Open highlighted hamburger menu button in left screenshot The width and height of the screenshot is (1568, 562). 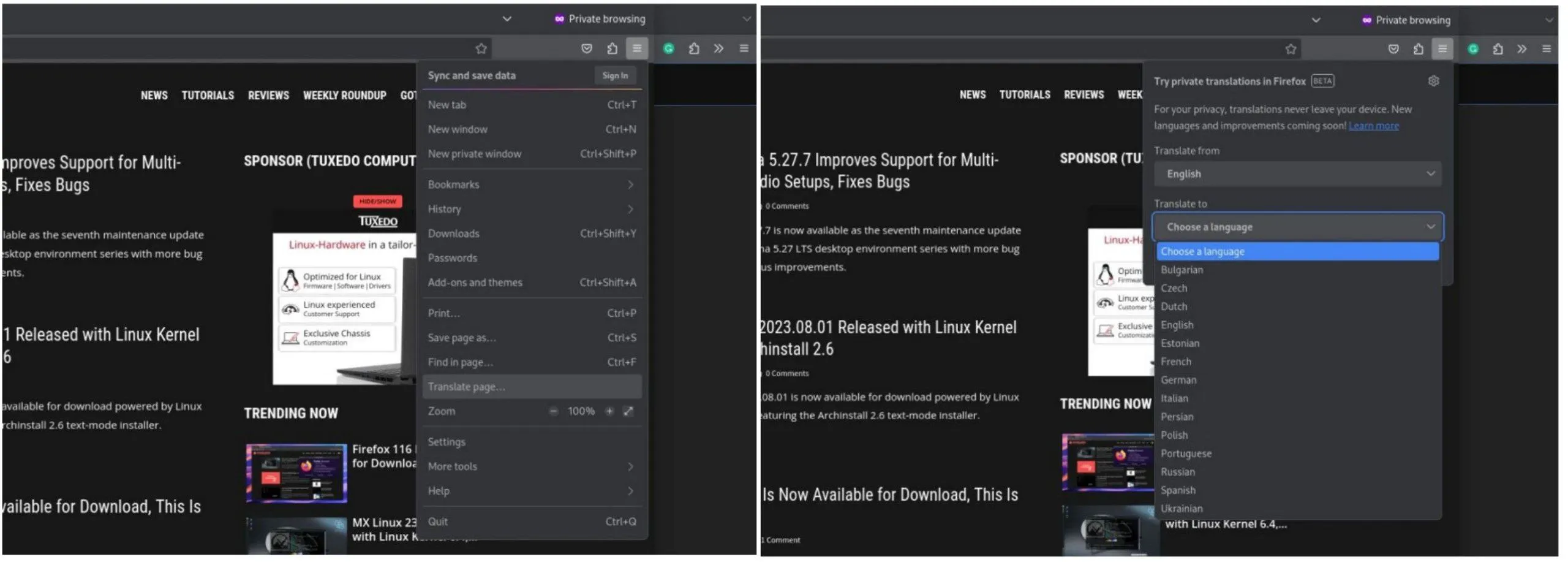637,48
